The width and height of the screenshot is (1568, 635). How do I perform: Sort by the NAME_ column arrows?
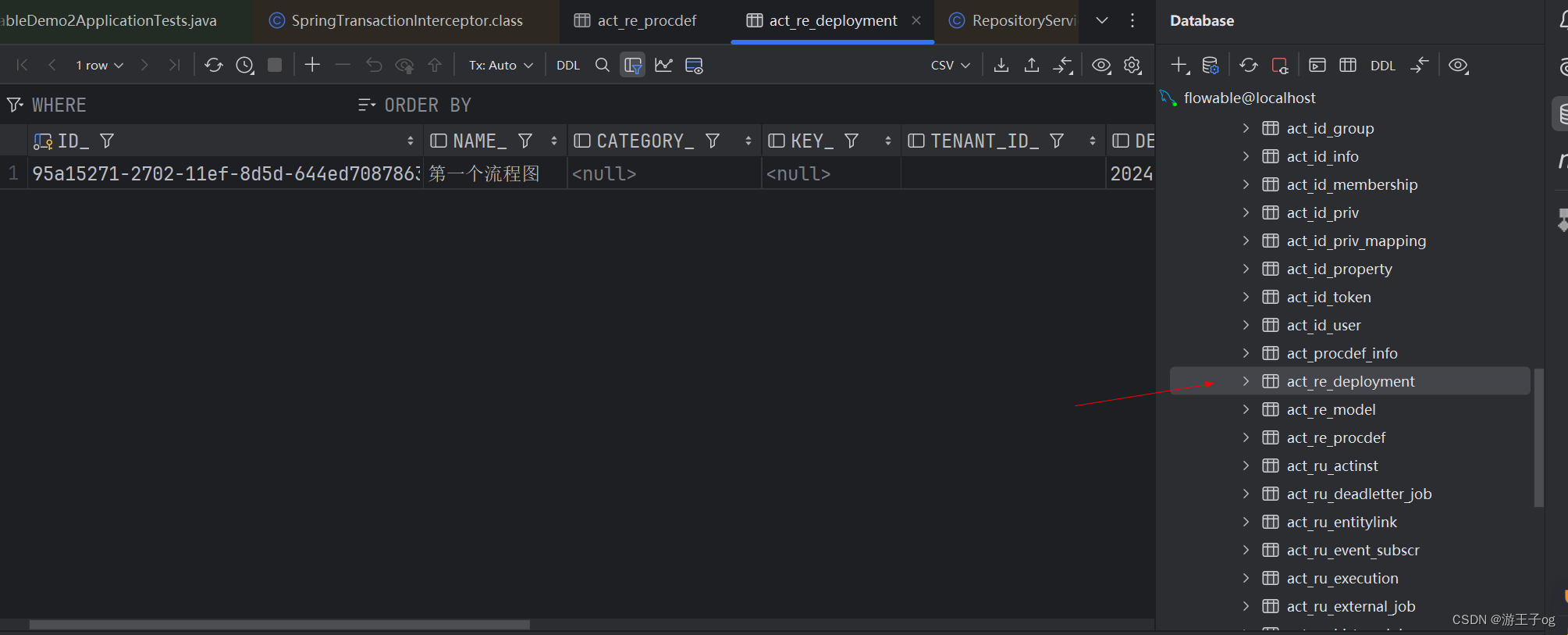(554, 141)
